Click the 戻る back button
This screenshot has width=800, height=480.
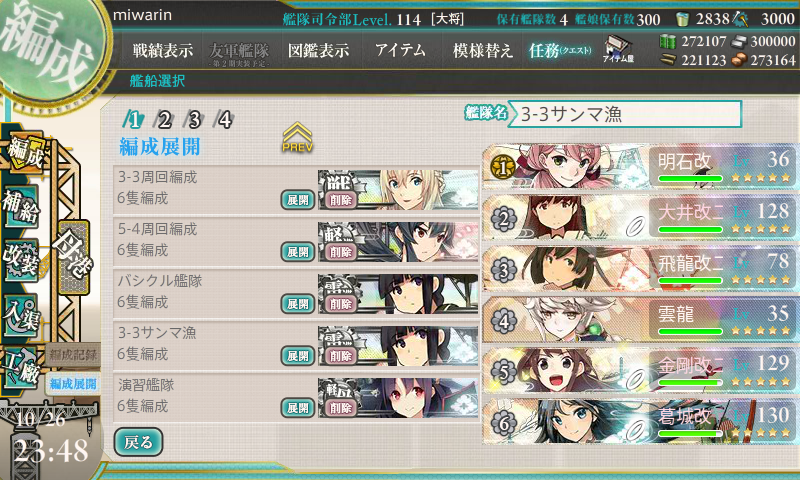click(x=138, y=442)
